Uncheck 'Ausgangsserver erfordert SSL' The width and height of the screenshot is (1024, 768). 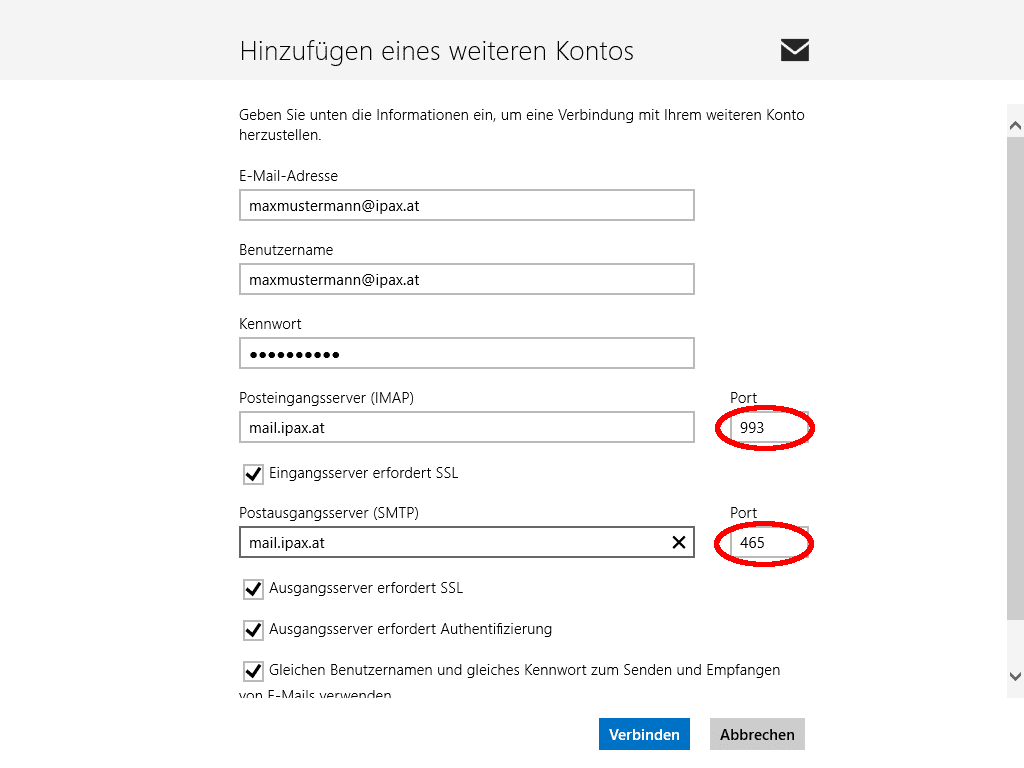253,589
